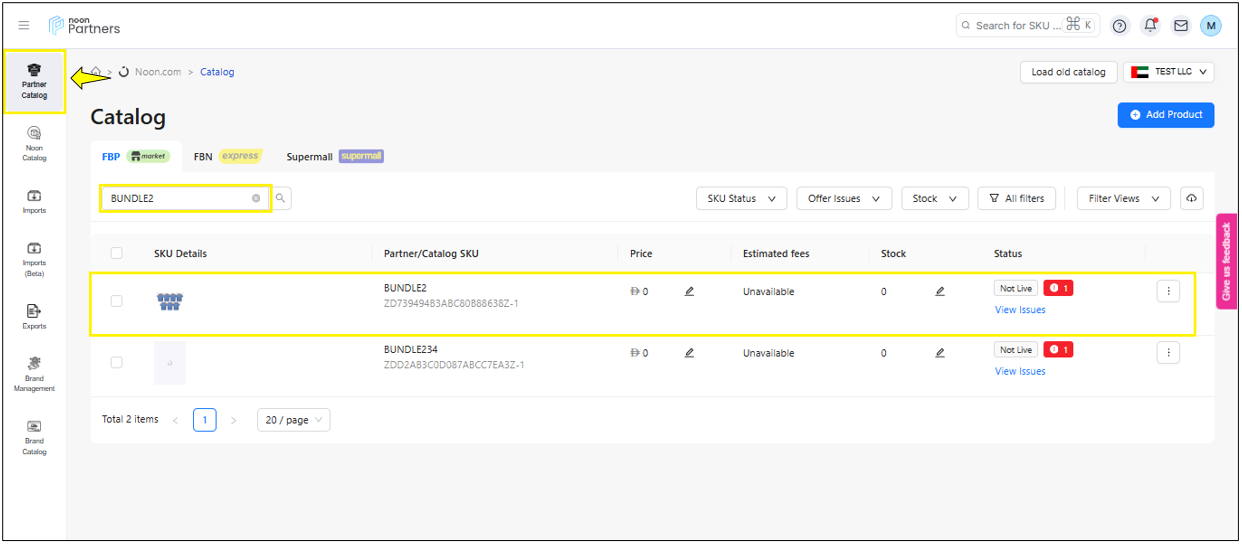Expand the SKU Status filter dropdown

(741, 199)
